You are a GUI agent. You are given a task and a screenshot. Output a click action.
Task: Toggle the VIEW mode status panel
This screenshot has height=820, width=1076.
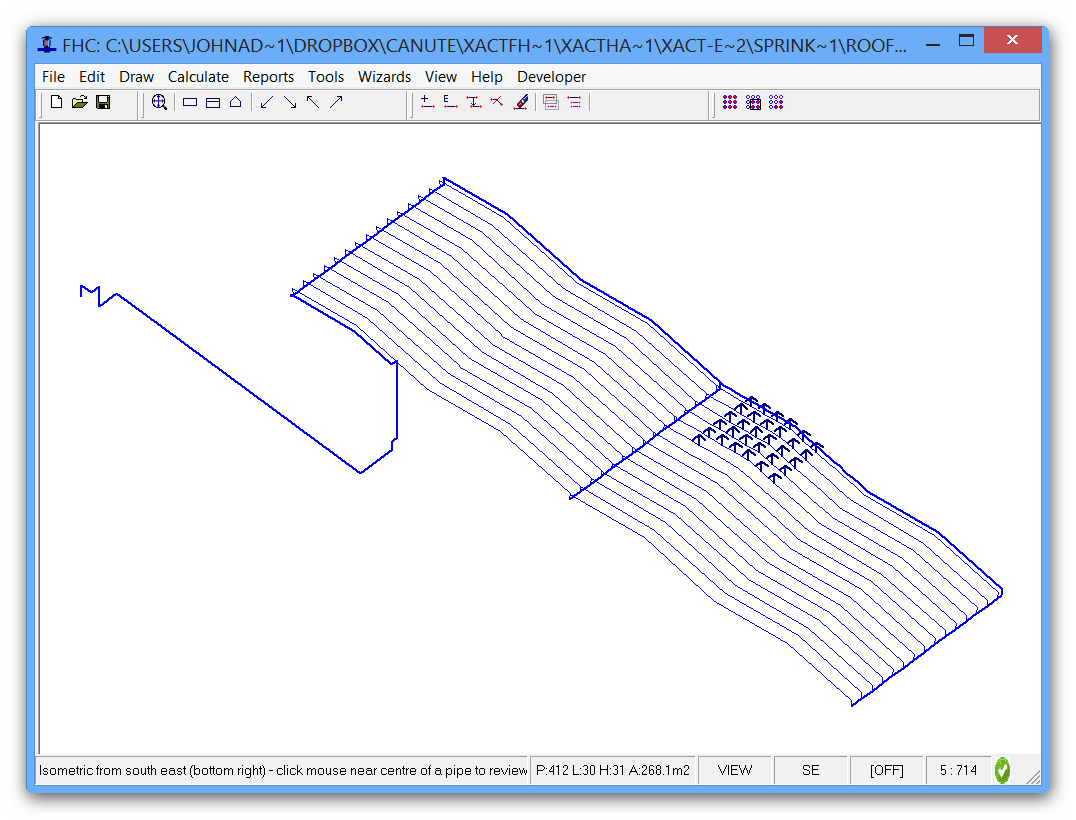735,770
